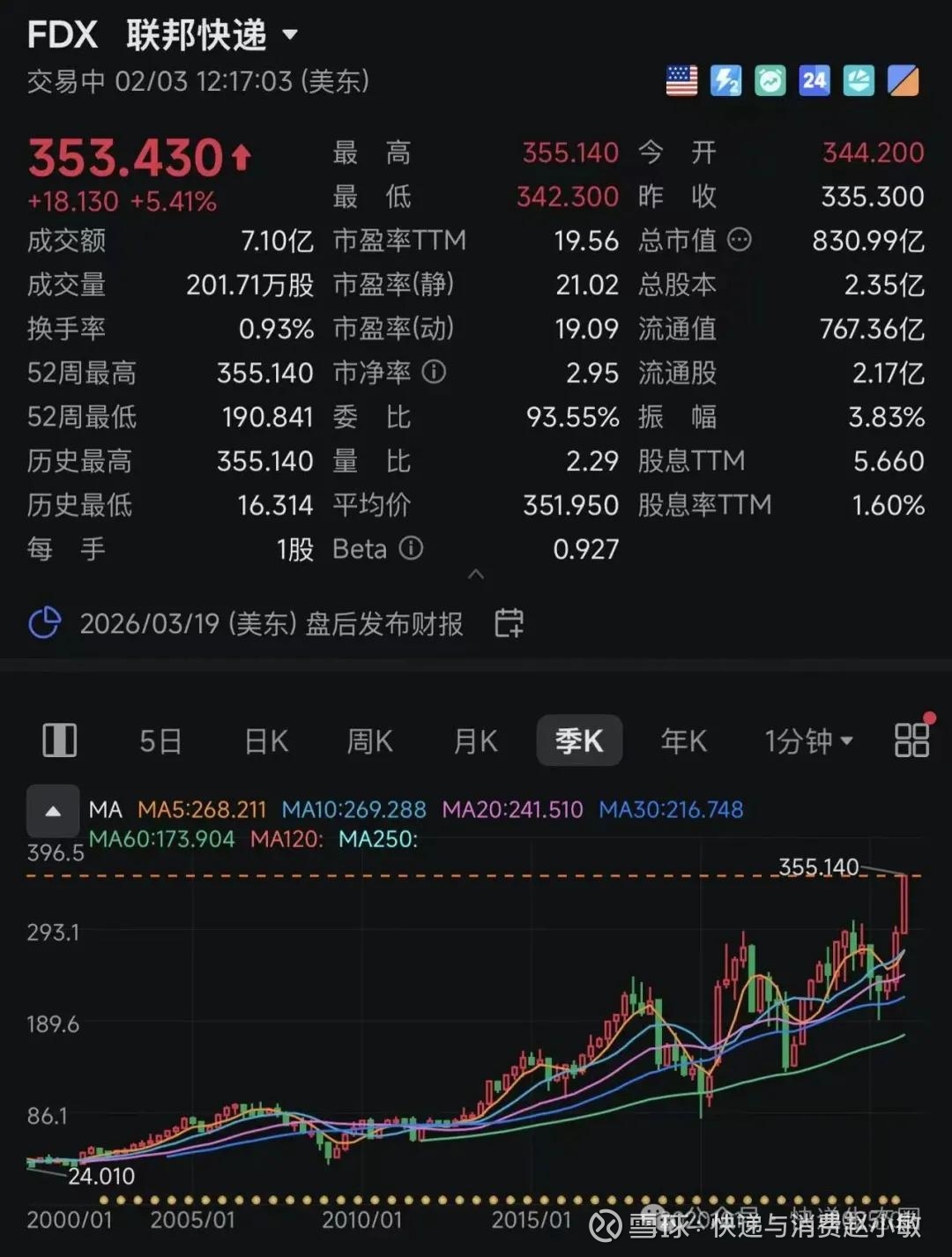Image resolution: width=952 pixels, height=1257 pixels.
Task: Tap the 历史最低 16.314 value
Action: 275,504
